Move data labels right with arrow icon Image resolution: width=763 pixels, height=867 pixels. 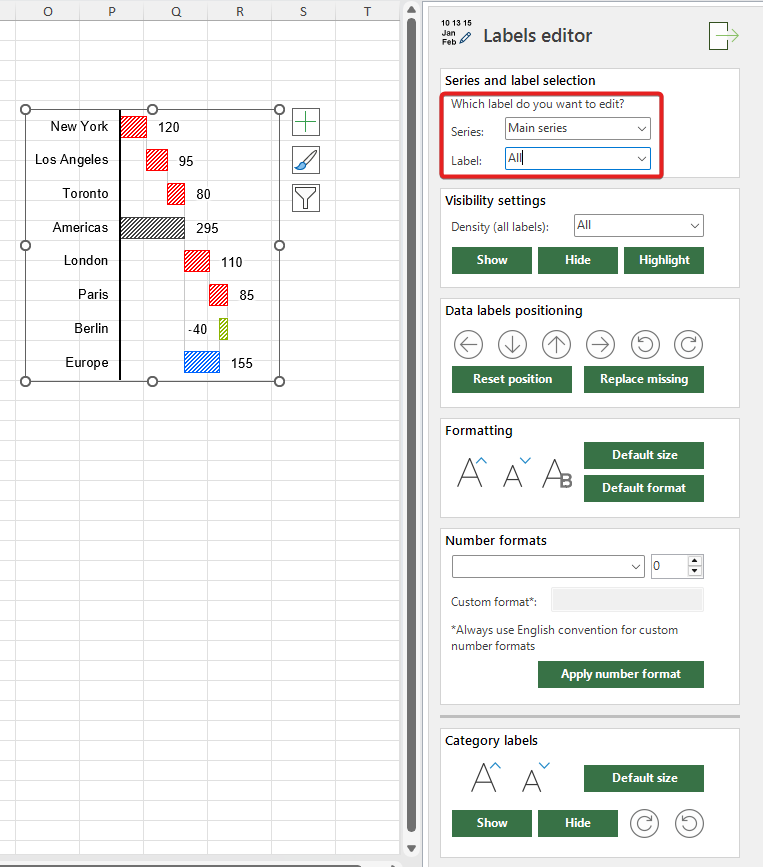point(600,345)
